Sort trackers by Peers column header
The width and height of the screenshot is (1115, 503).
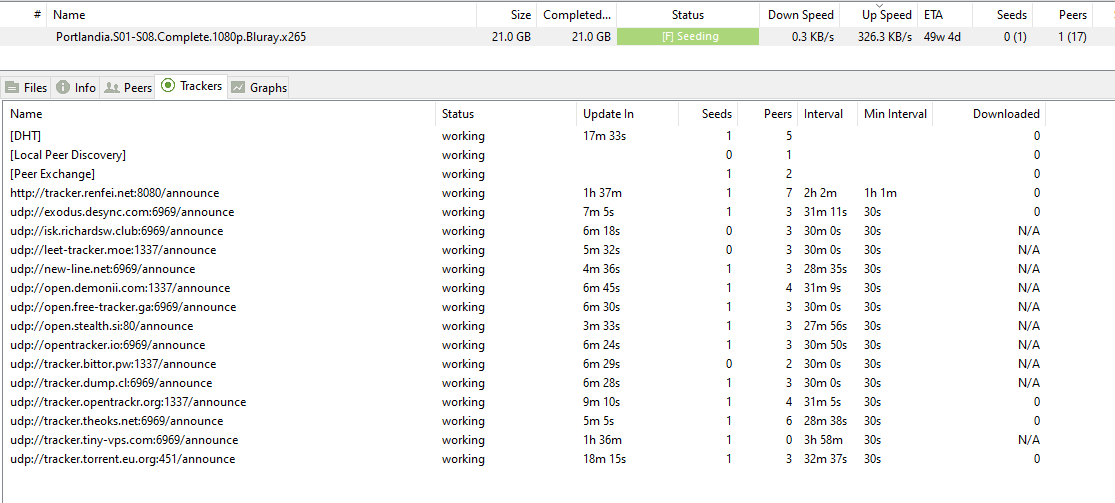[x=768, y=114]
